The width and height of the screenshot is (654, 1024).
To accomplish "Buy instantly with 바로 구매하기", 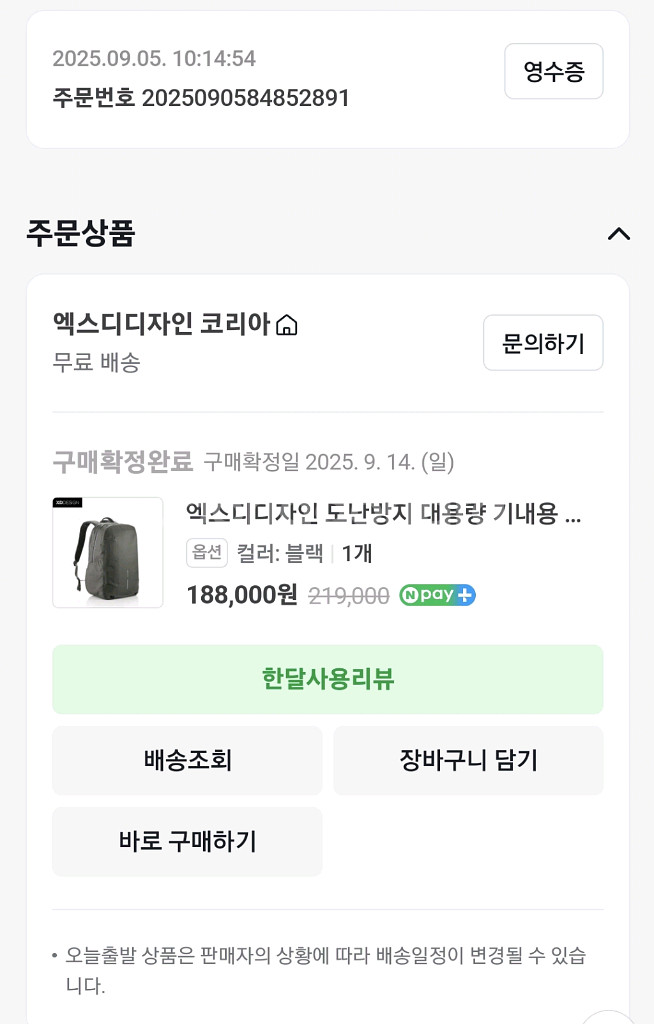I will [x=187, y=841].
